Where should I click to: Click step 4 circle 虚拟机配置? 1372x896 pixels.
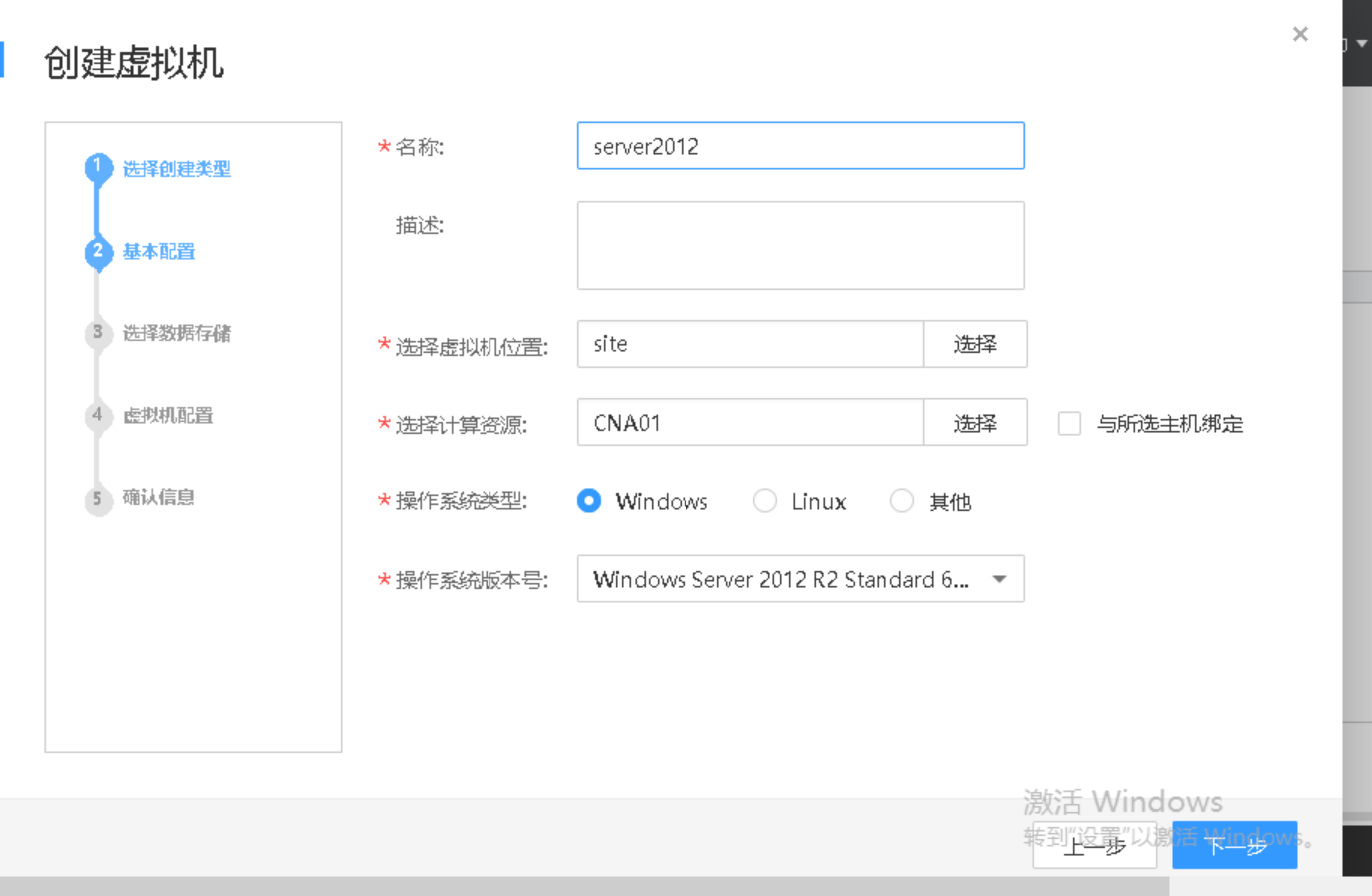pos(98,416)
